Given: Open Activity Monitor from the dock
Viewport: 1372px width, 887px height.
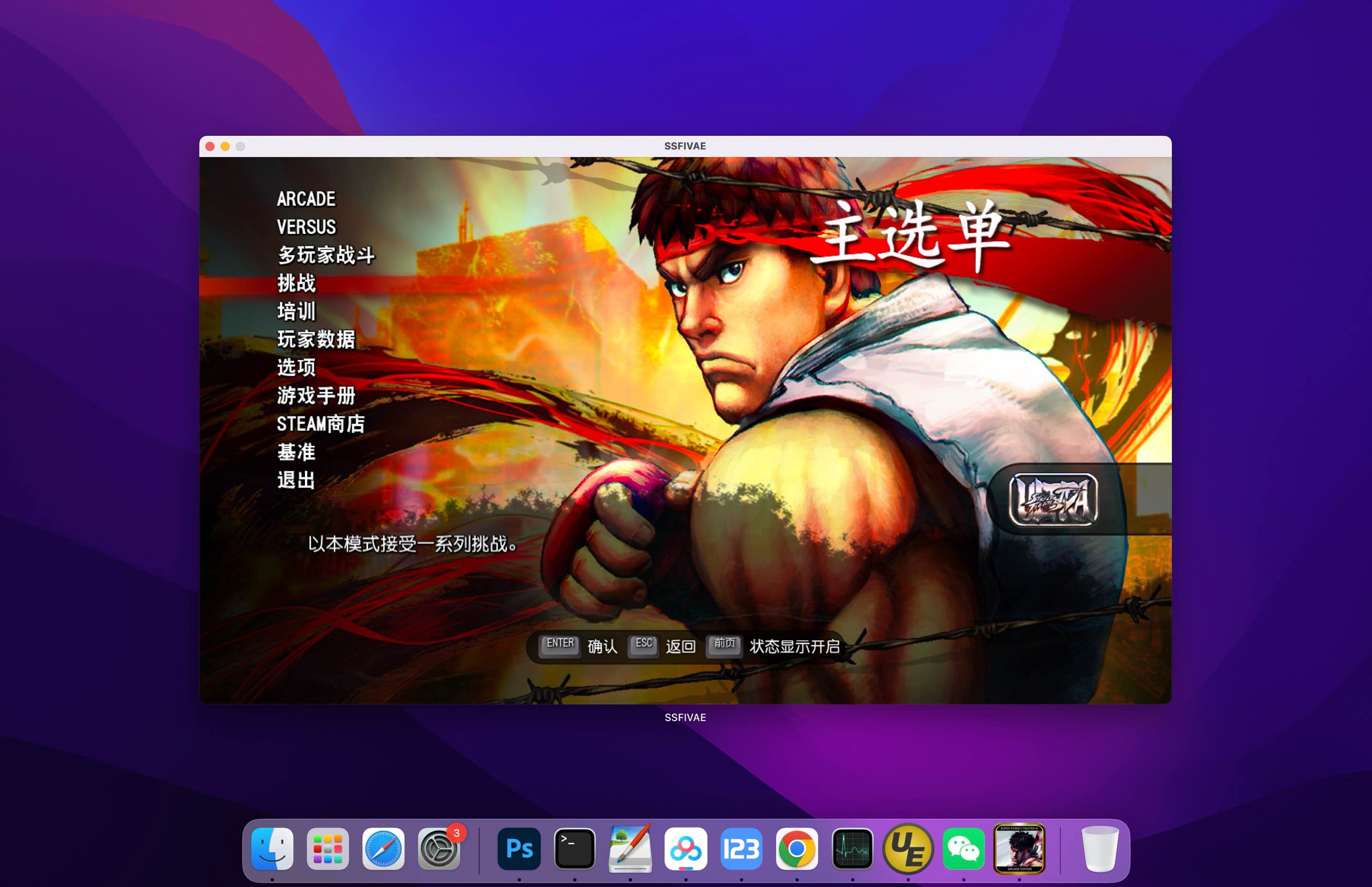Looking at the screenshot, I should [x=852, y=848].
